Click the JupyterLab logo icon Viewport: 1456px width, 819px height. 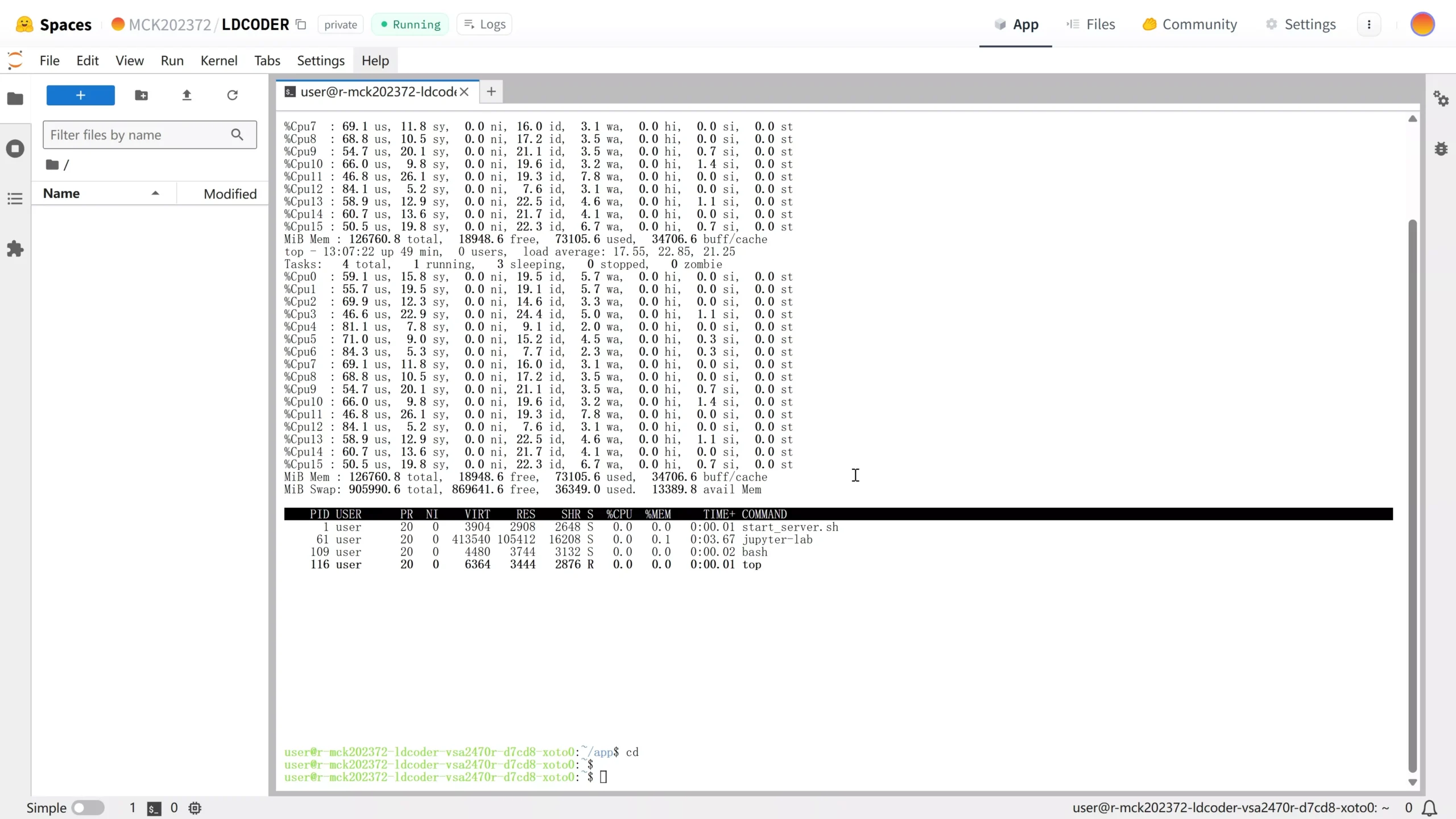(15, 60)
